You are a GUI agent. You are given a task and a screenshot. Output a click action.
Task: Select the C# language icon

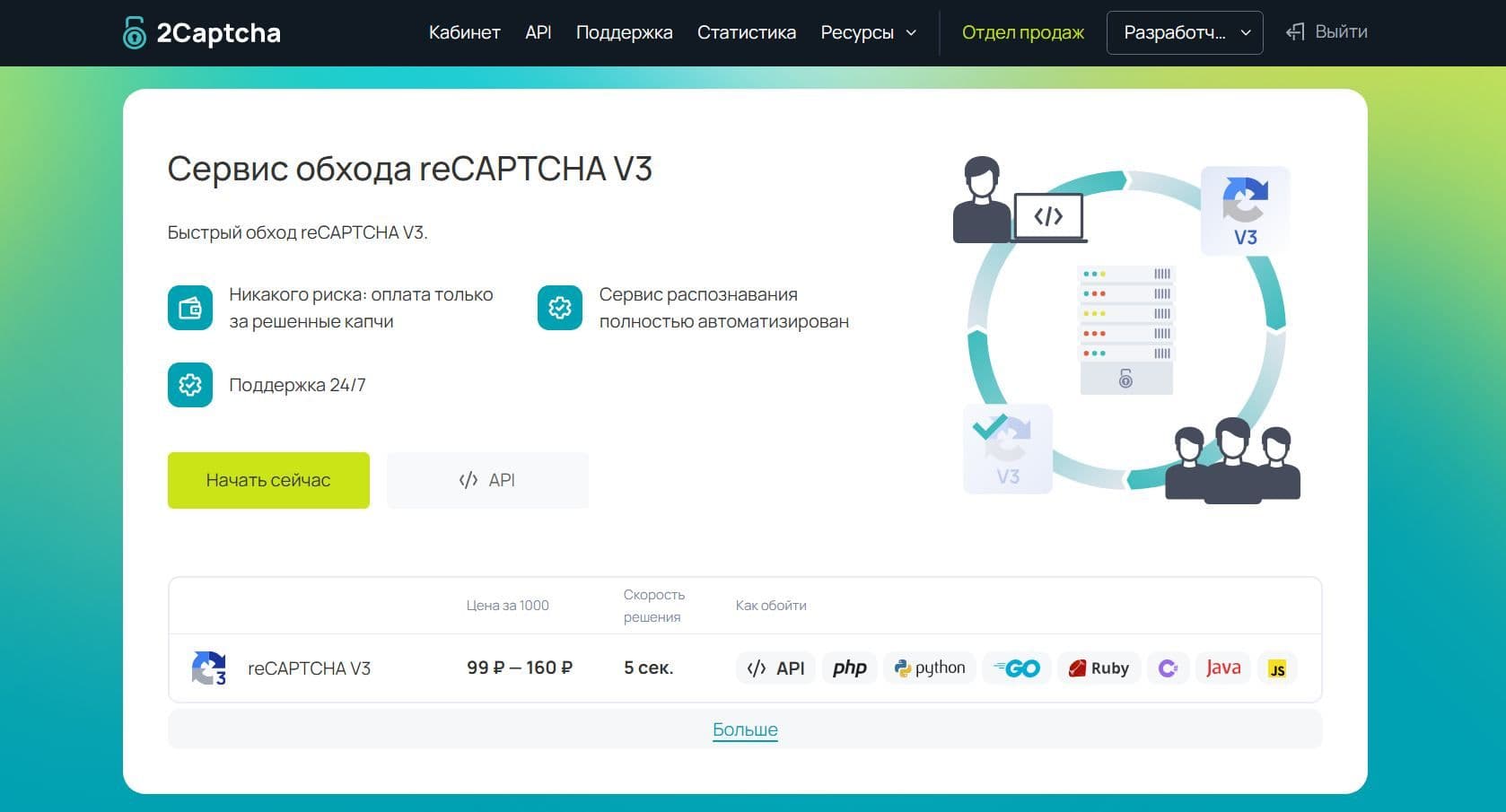1168,668
